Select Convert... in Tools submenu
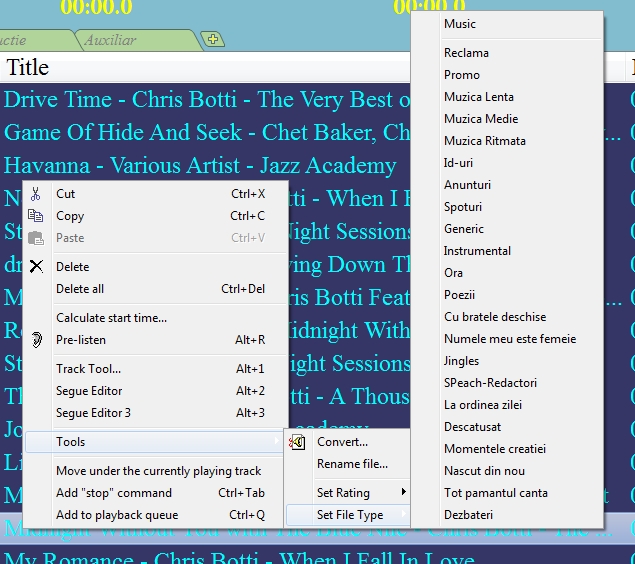 pos(348,442)
